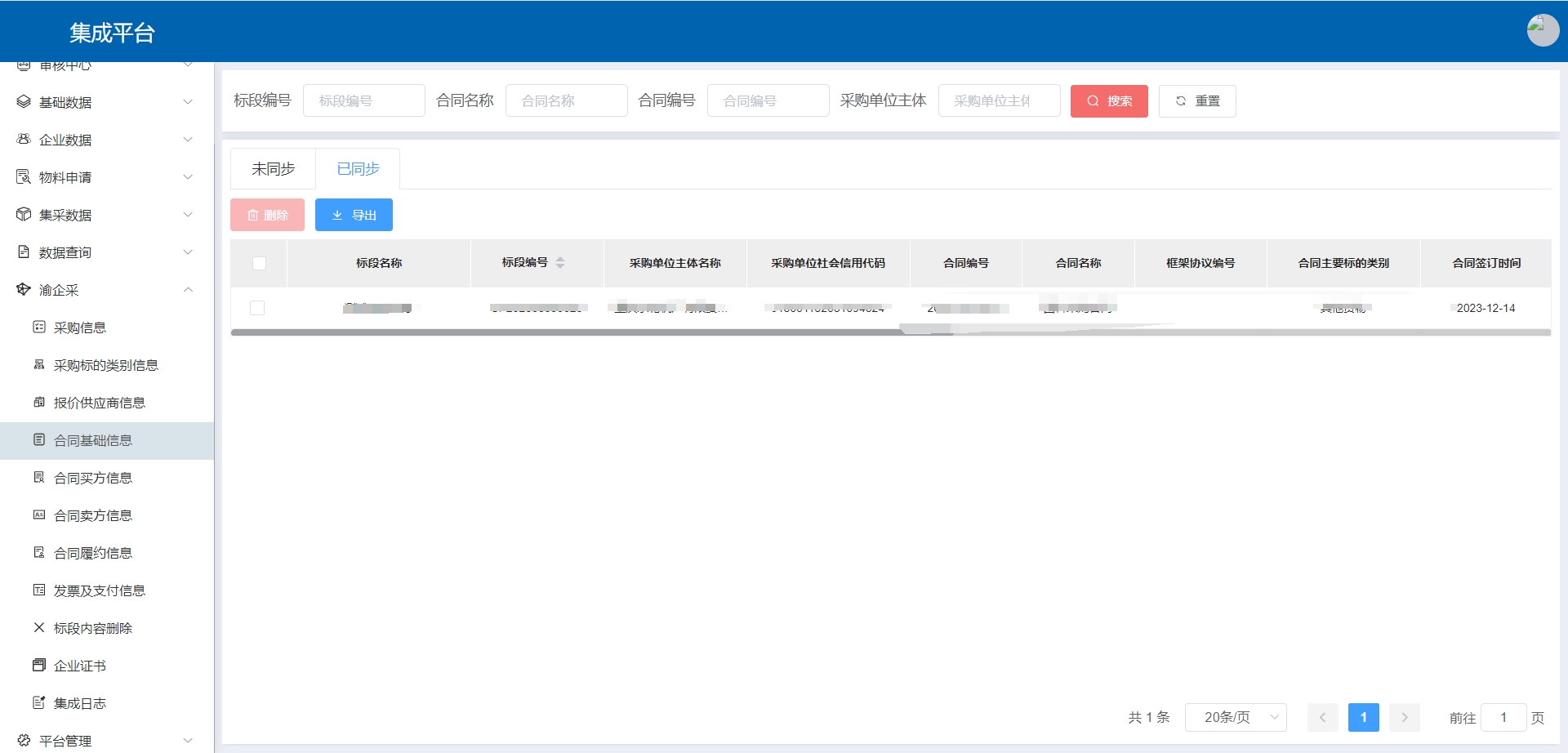Click the user avatar in header
1568x753 pixels.
[1542, 31]
